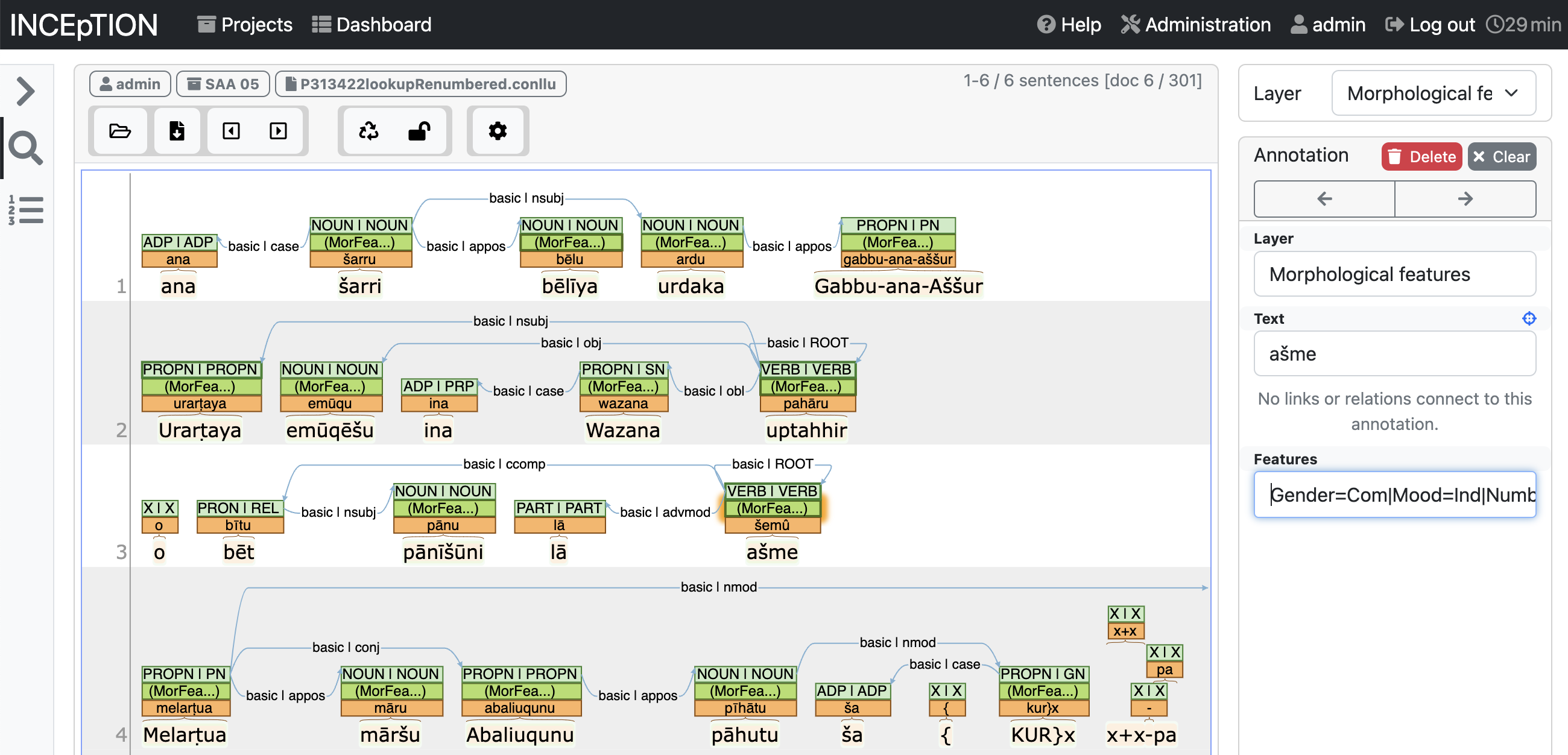1568x755 pixels.
Task: Click the settings gear icon
Action: click(498, 131)
